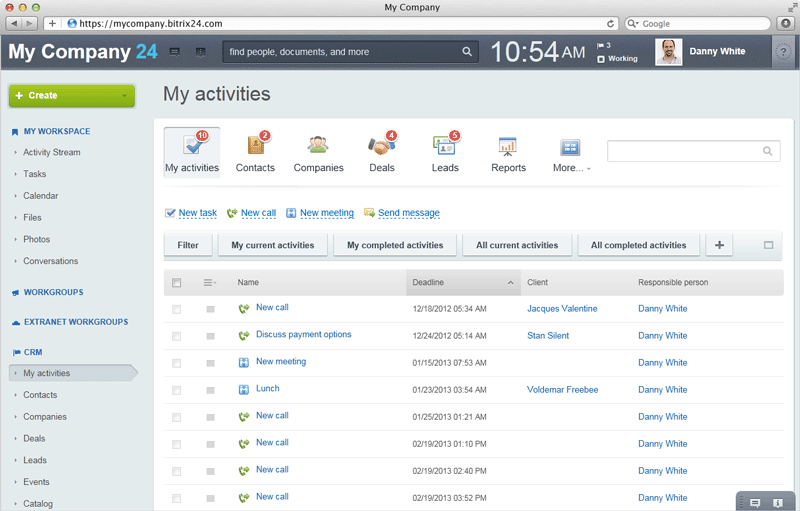
Task: Open the Reports chart icon
Action: 508,147
